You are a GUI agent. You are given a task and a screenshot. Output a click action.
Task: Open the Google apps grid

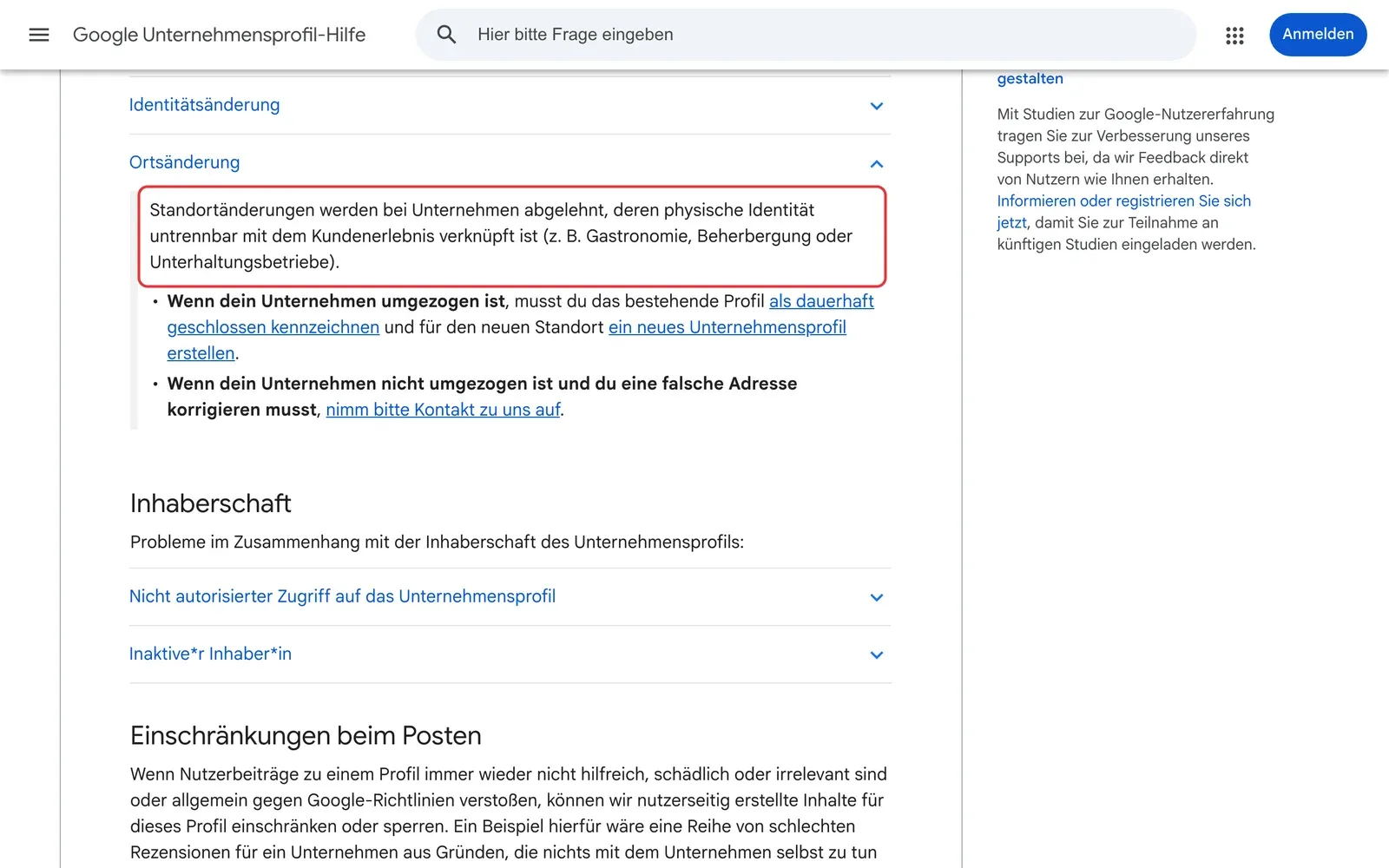[1234, 35]
